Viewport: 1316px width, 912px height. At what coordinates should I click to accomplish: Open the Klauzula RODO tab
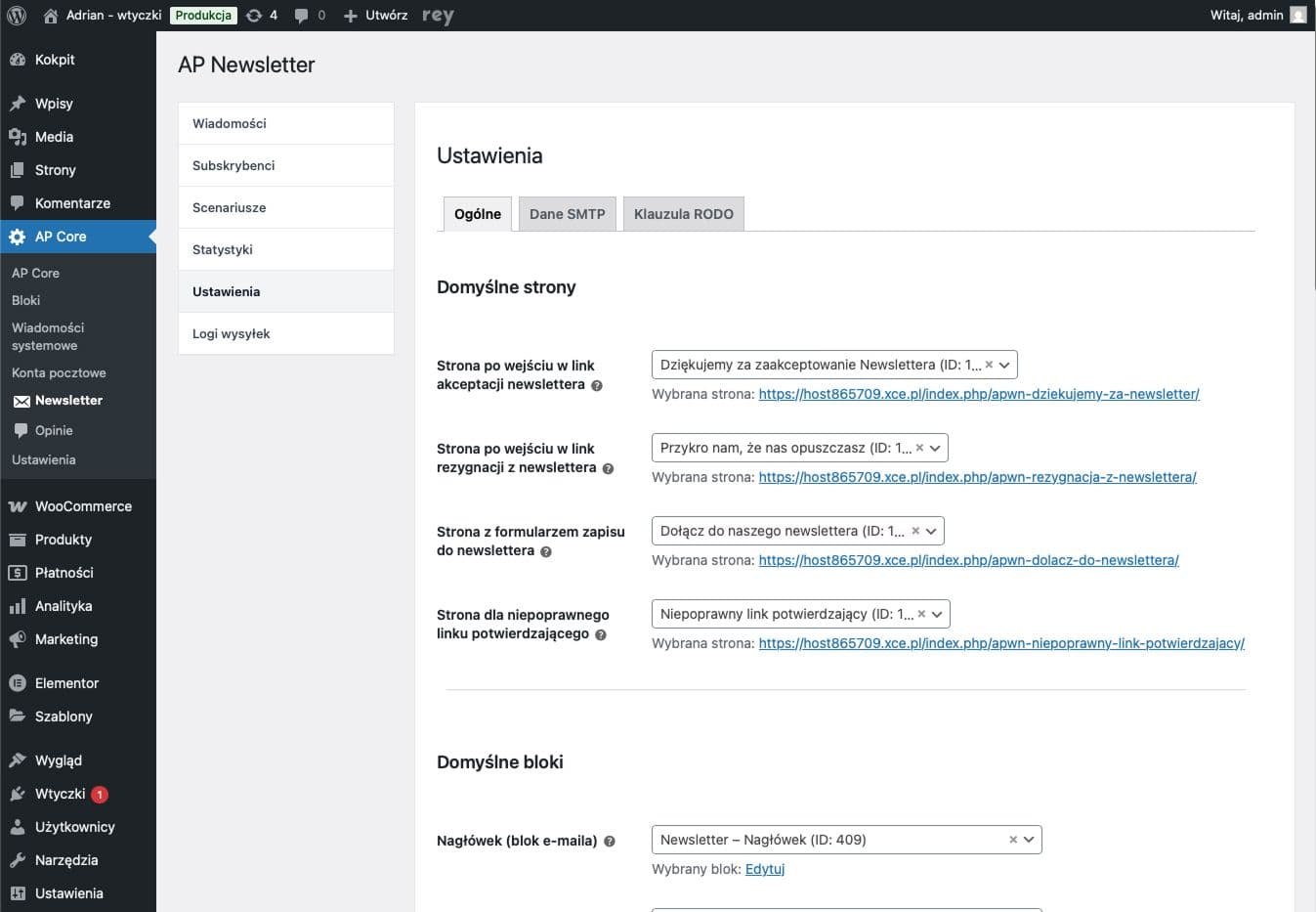pos(683,213)
